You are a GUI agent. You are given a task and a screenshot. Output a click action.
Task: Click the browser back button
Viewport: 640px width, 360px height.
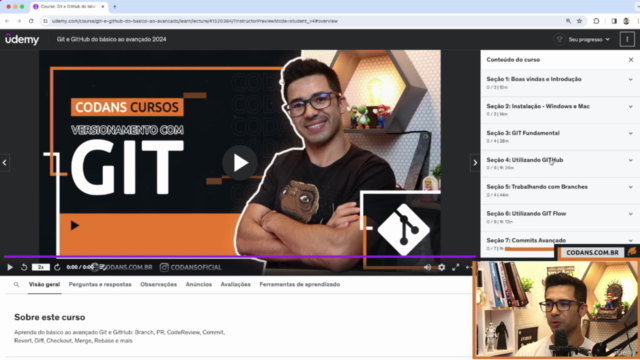point(7,21)
